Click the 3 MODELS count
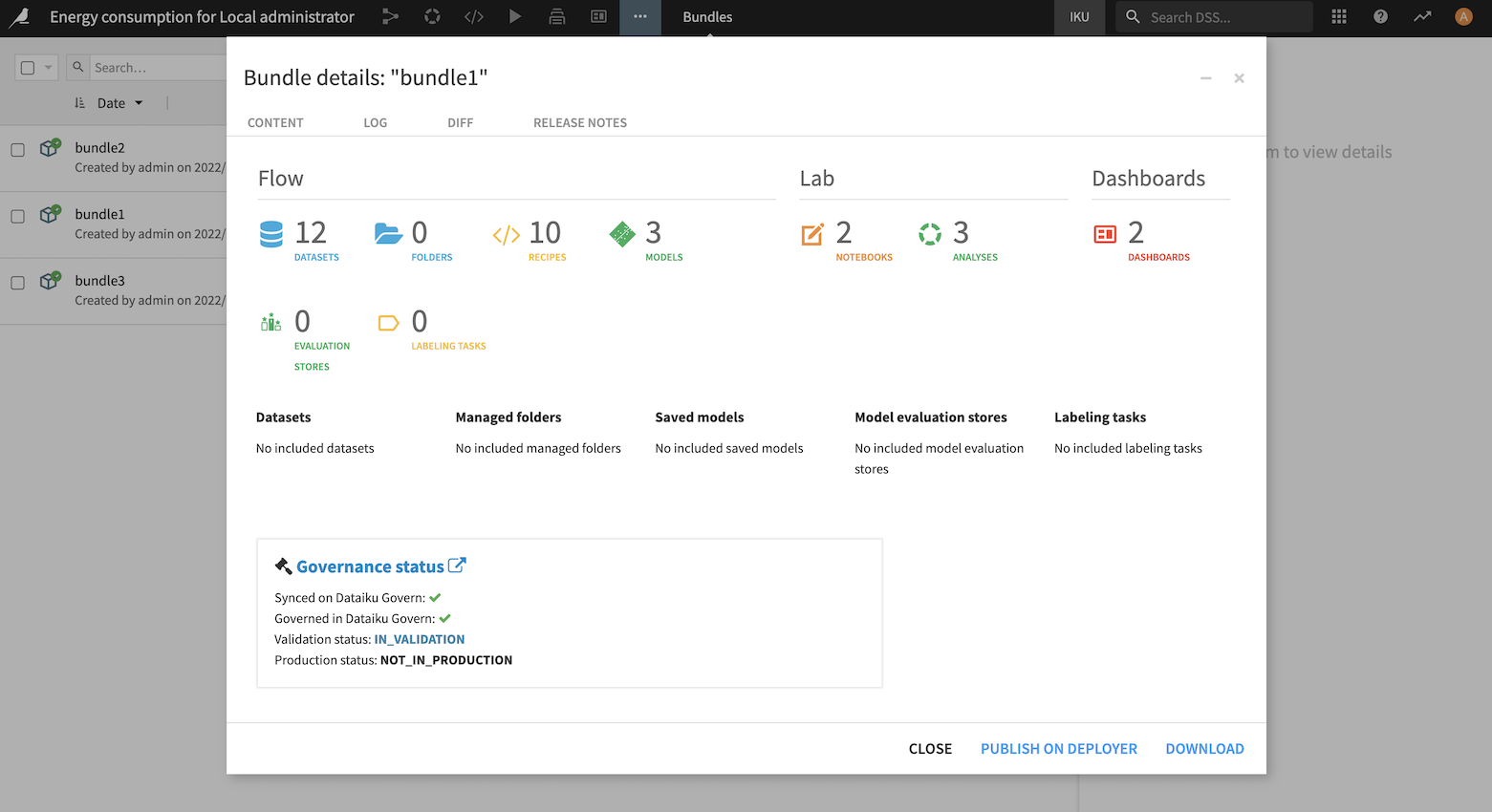The height and width of the screenshot is (812, 1492). click(x=664, y=240)
